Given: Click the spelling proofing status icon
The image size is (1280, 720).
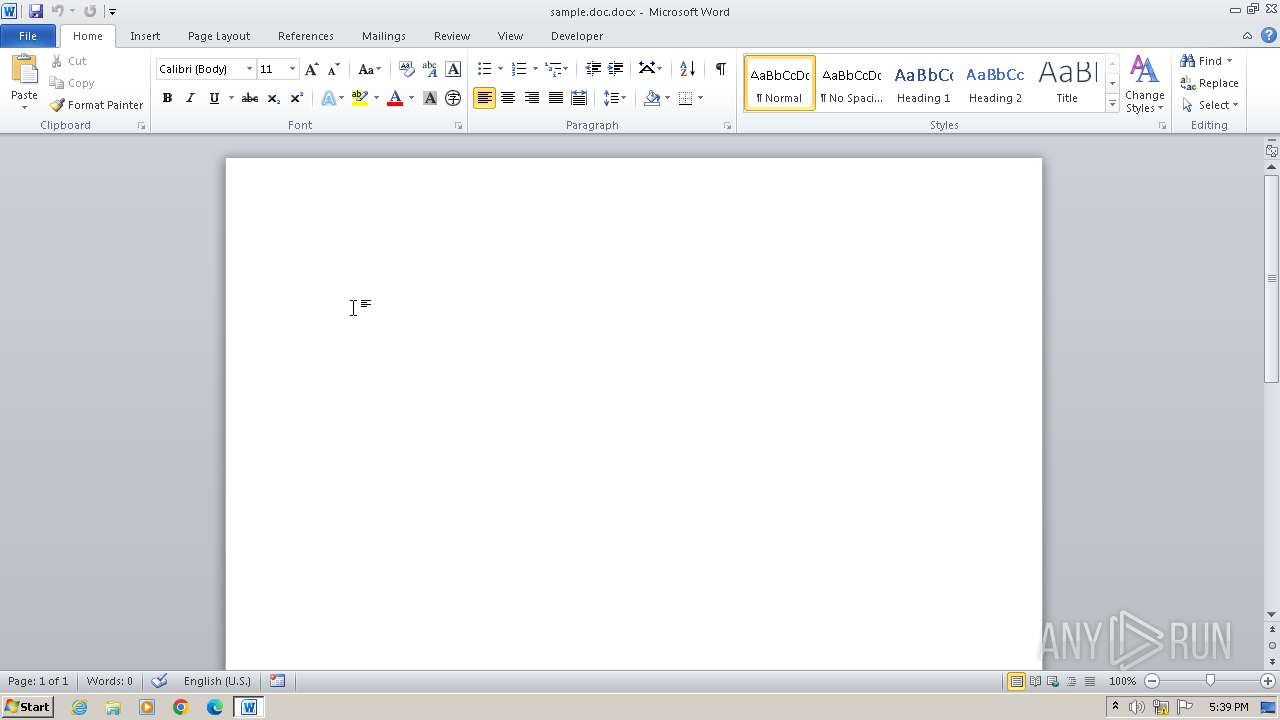Looking at the screenshot, I should click(159, 681).
